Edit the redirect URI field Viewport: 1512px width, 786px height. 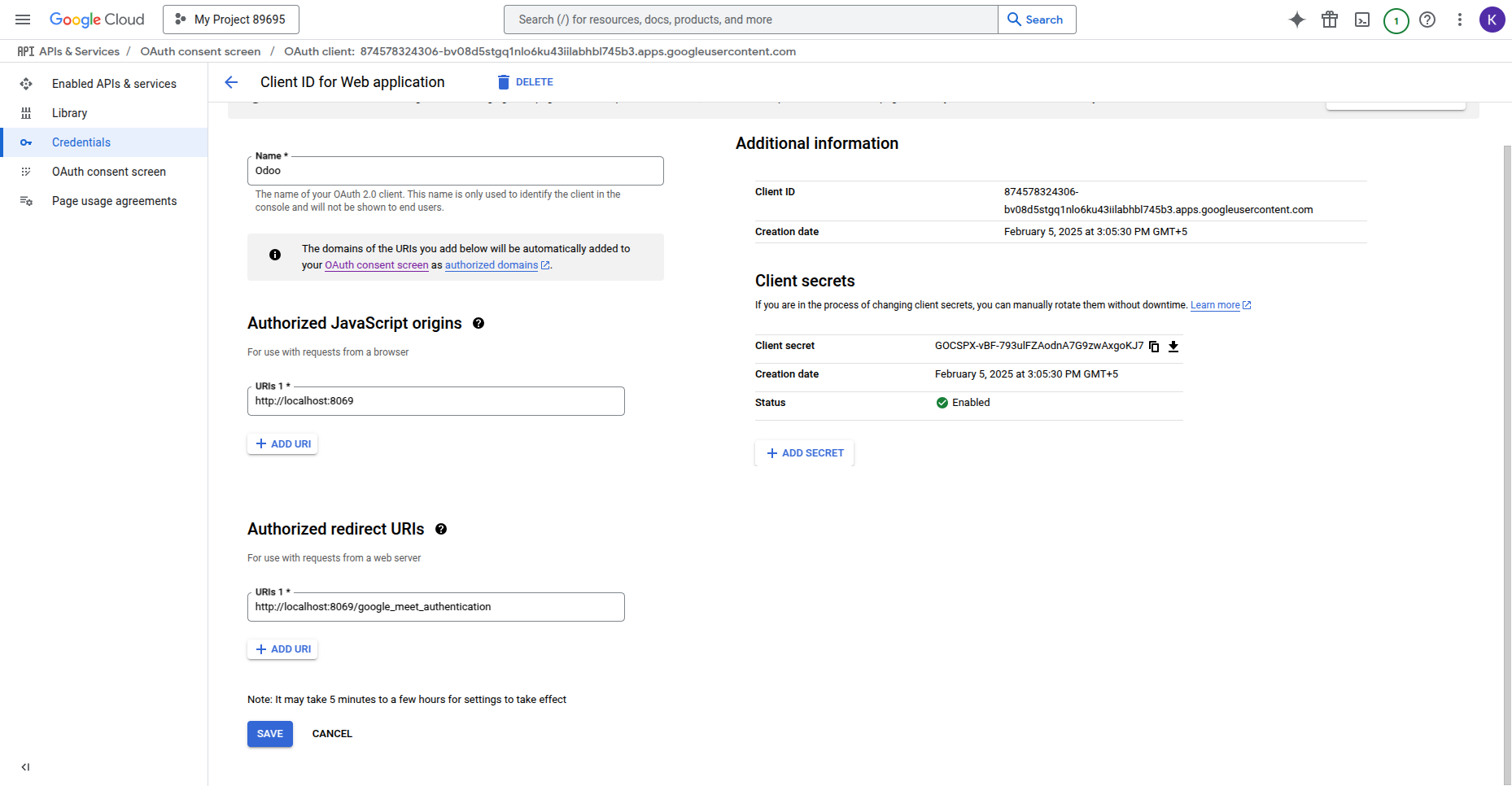pos(436,607)
